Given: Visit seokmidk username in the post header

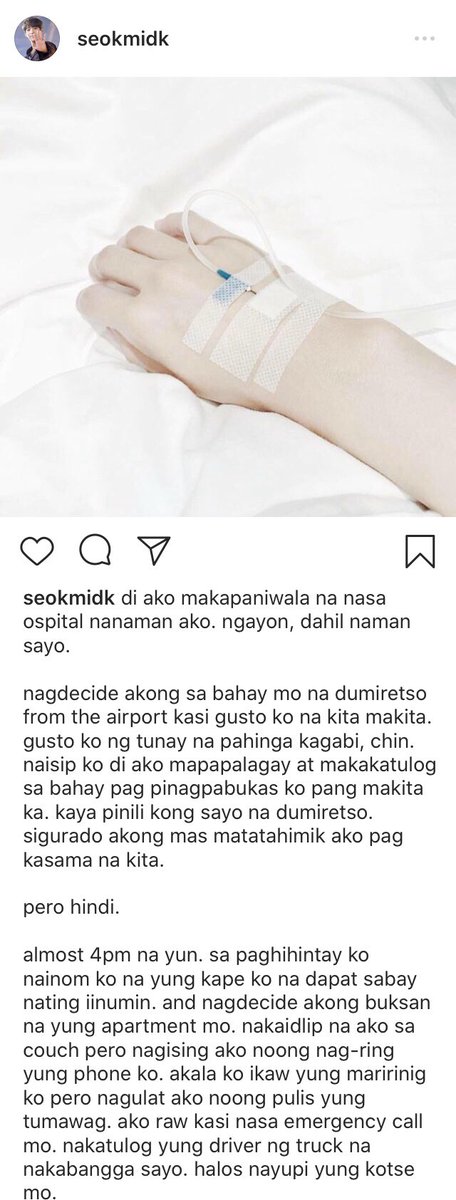Looking at the screenshot, I should click(x=123, y=38).
